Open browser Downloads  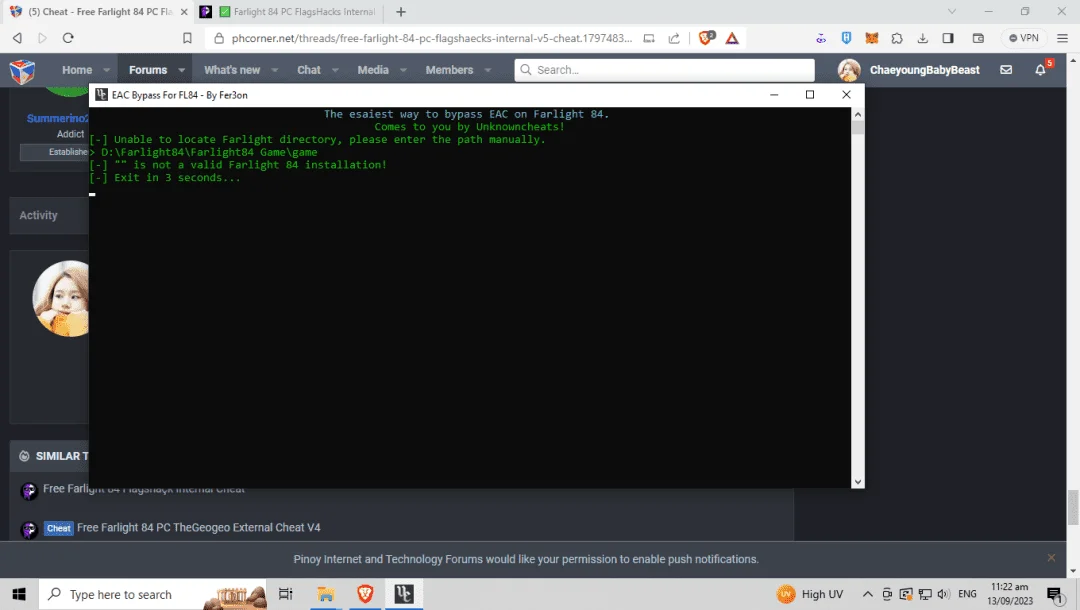point(922,38)
